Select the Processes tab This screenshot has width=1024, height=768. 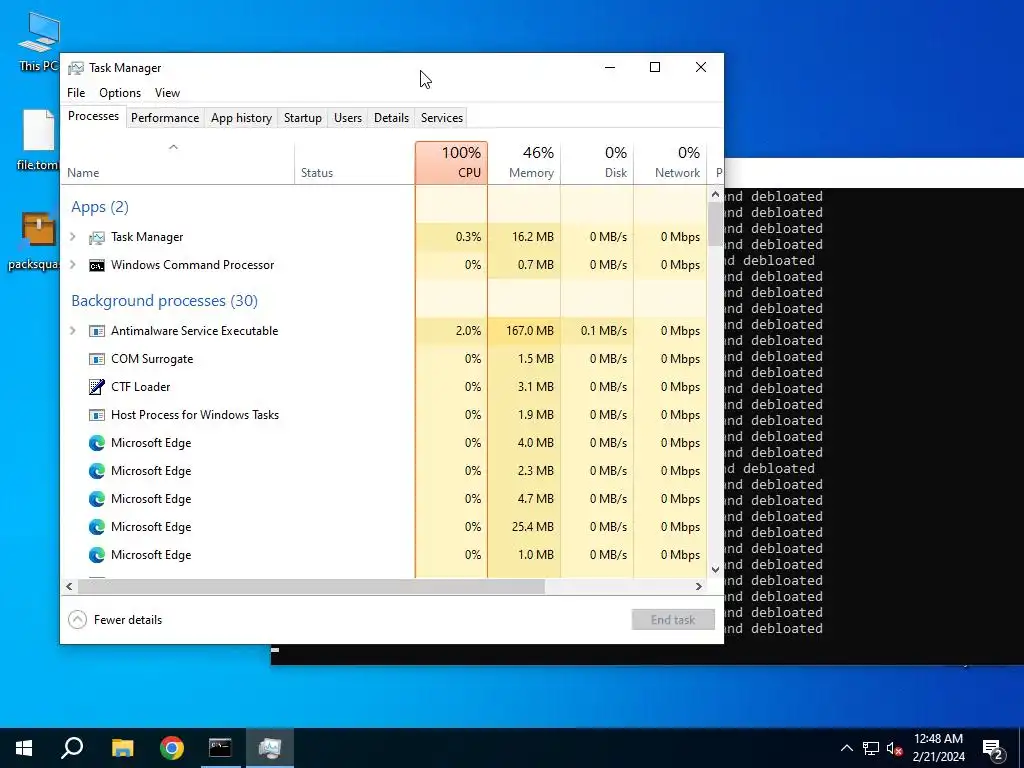pos(93,116)
